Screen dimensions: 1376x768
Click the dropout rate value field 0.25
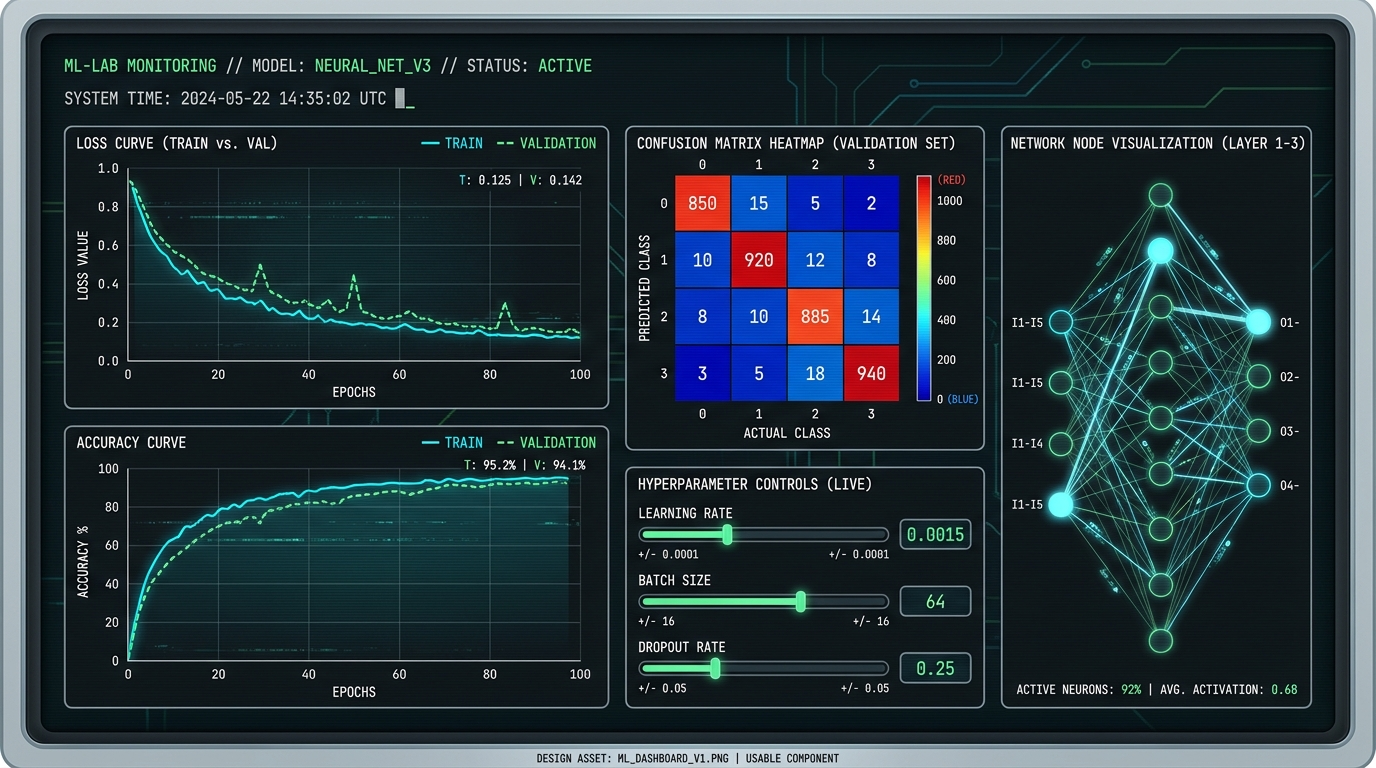coord(935,668)
